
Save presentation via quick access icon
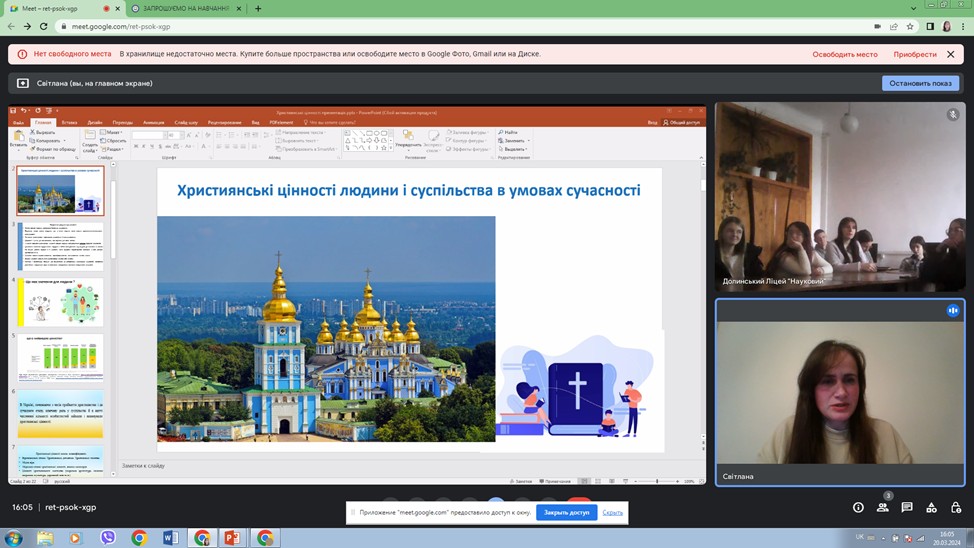pyautogui.click(x=13, y=111)
